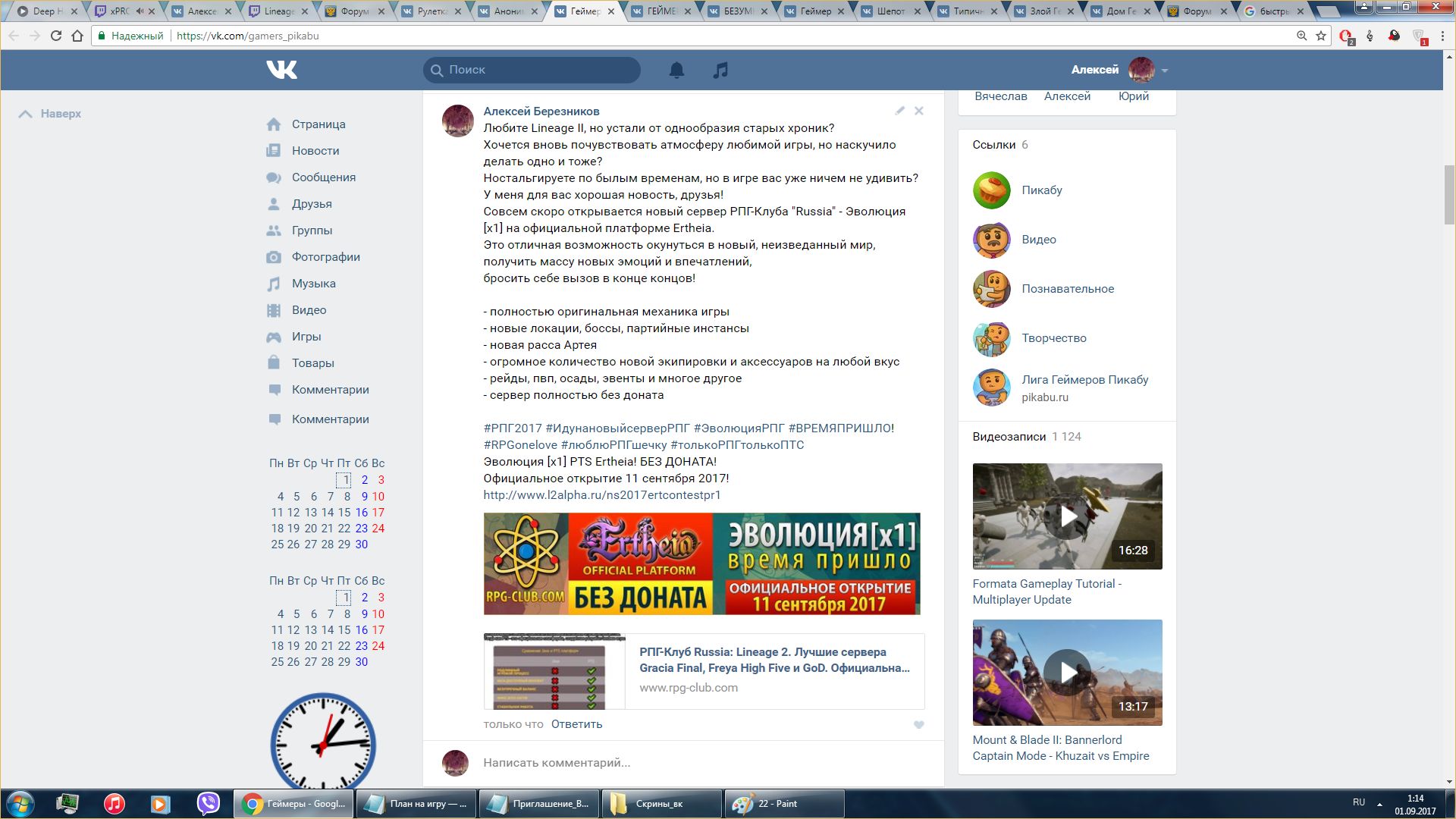Viewport: 1456px width, 819px height.
Task: Click the Товары bag icon
Action: point(274,362)
